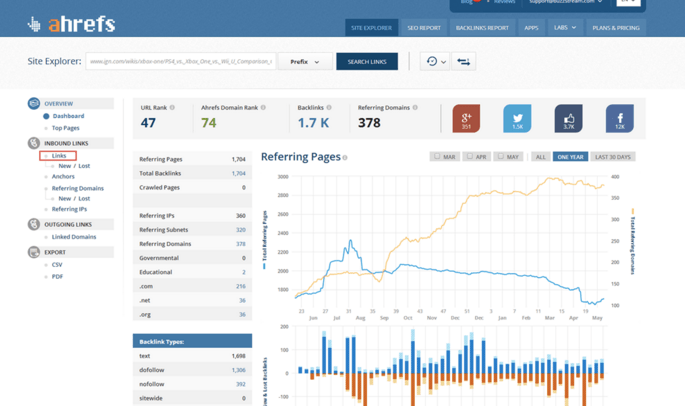Click the Google Plus share badge
This screenshot has width=685, height=417.
(x=466, y=118)
